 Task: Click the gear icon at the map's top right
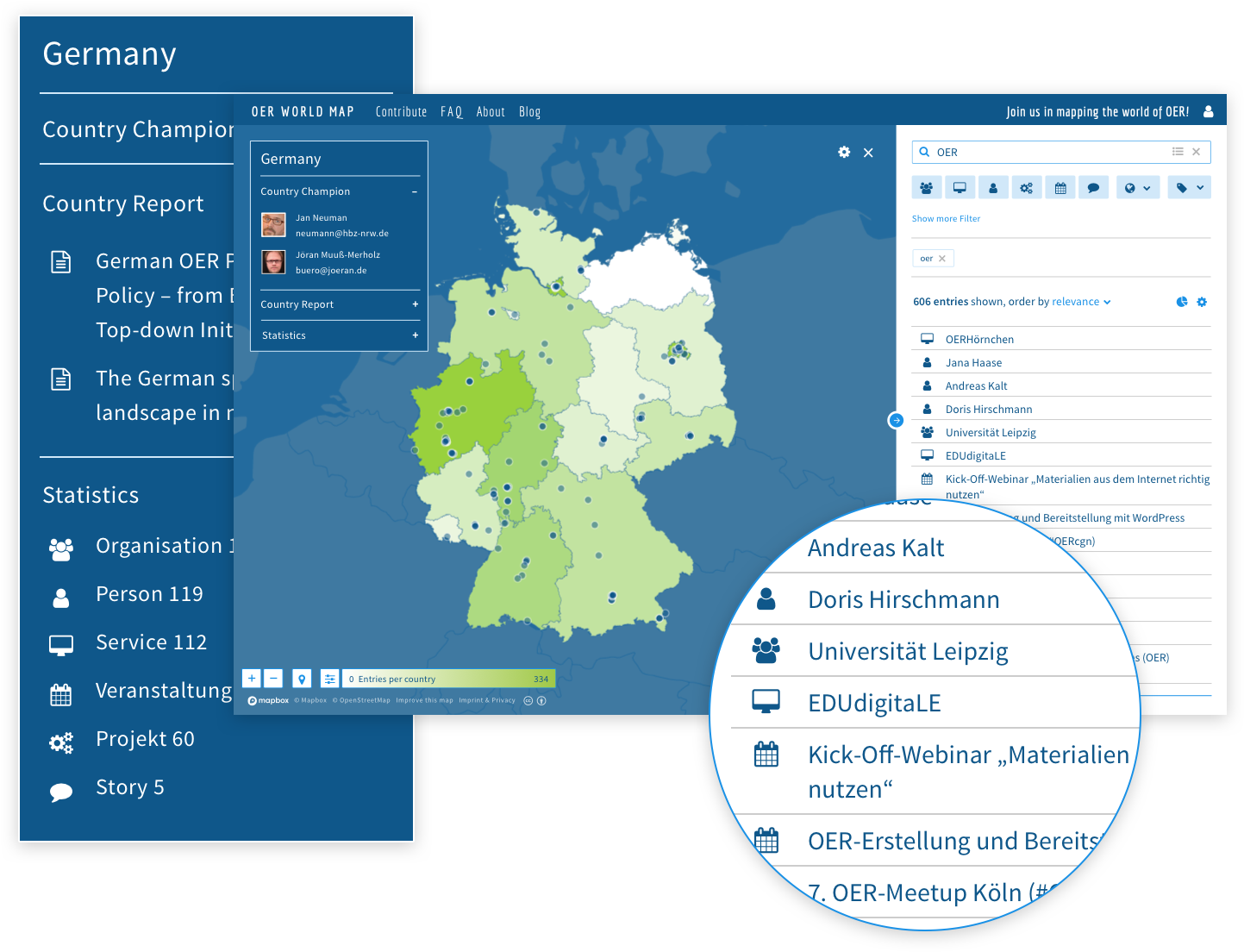point(844,152)
